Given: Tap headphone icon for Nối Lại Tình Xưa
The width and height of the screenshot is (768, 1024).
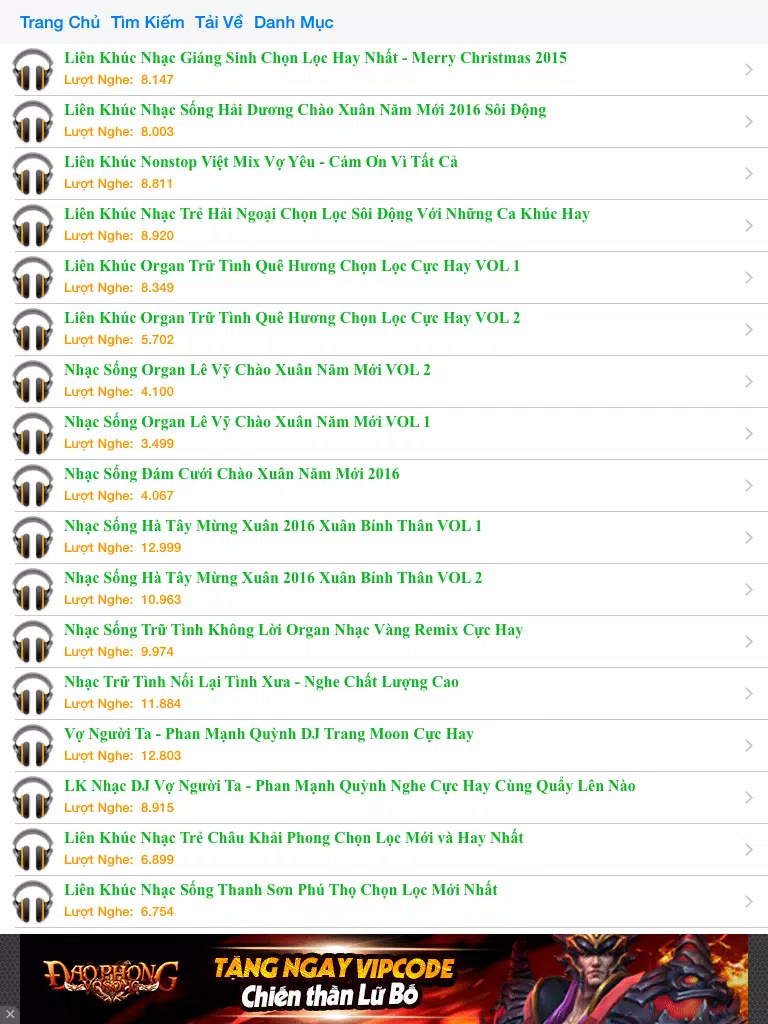Looking at the screenshot, I should click(33, 694).
